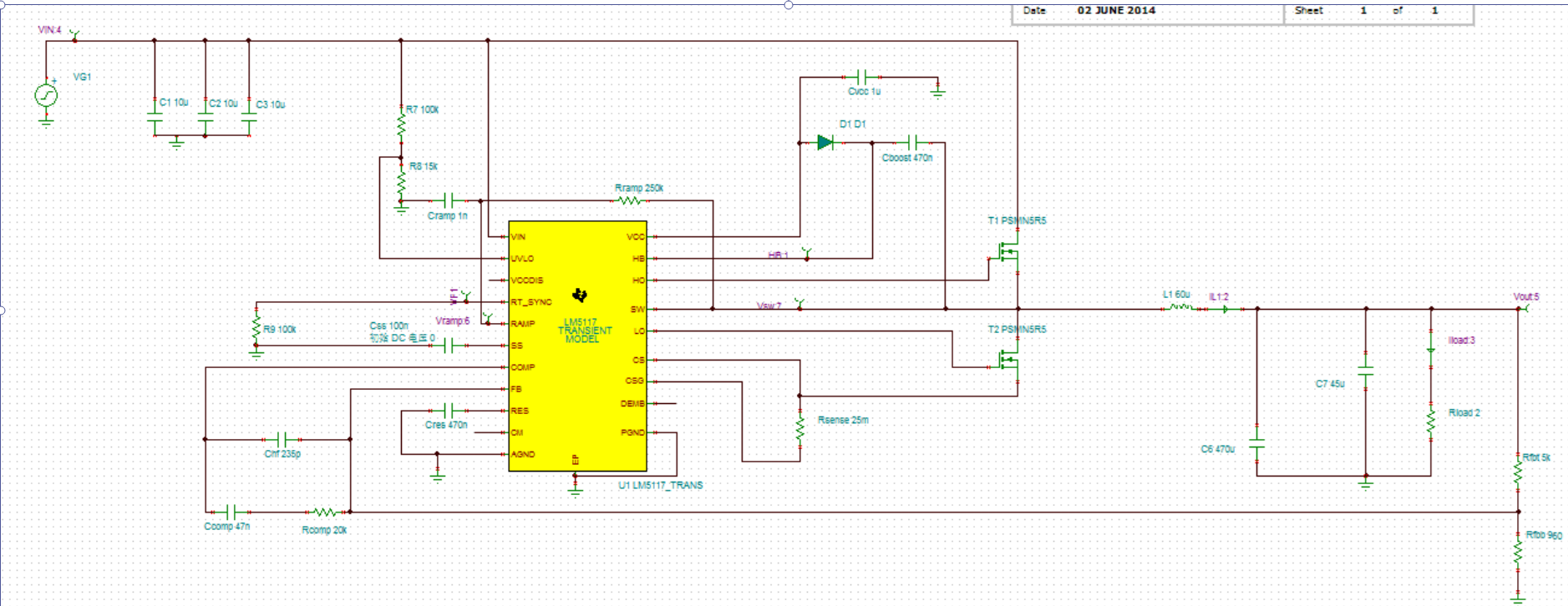
Task: Click the DEMB pin label on the IC
Action: 632,403
